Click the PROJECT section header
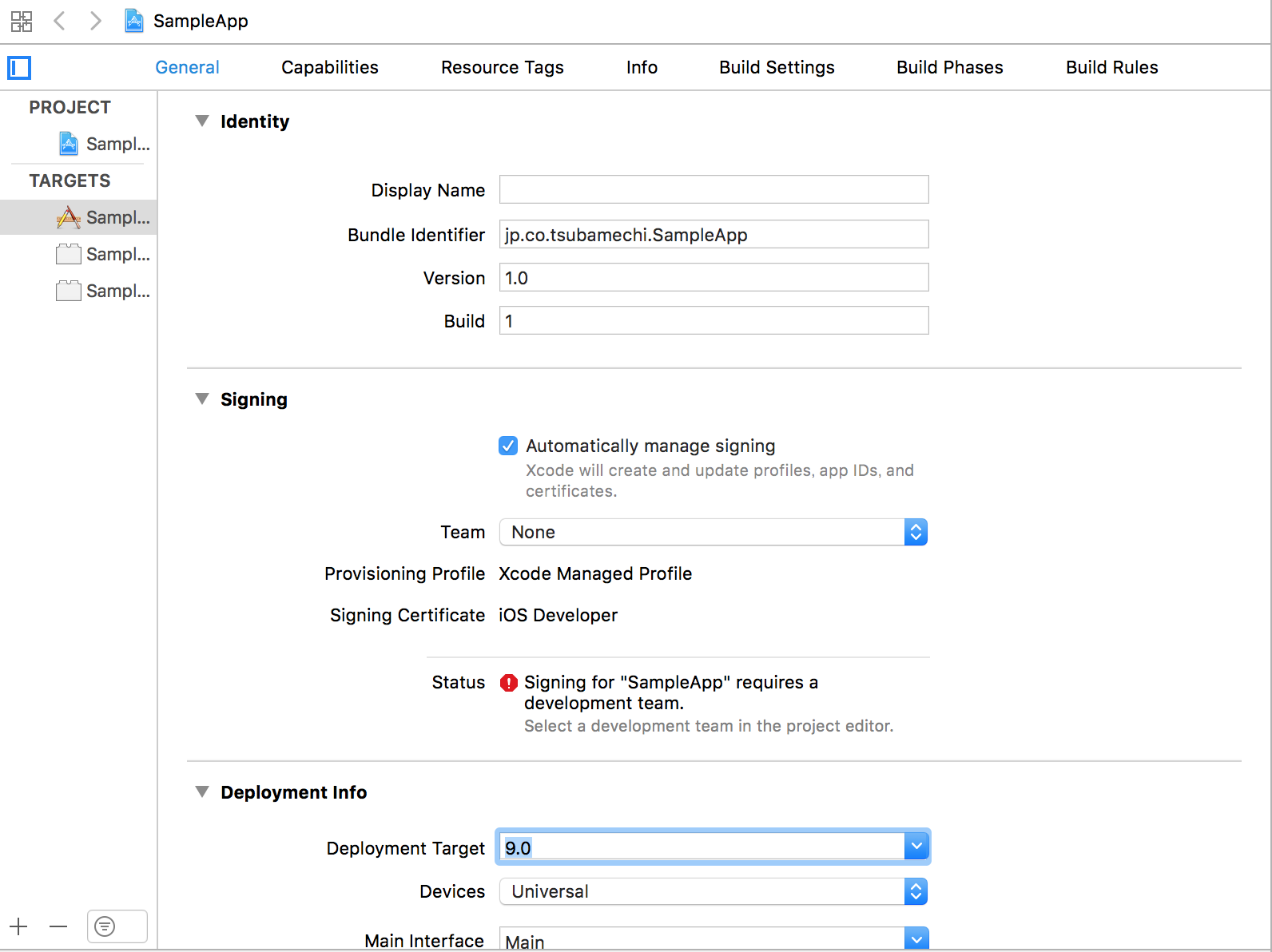 tap(70, 107)
